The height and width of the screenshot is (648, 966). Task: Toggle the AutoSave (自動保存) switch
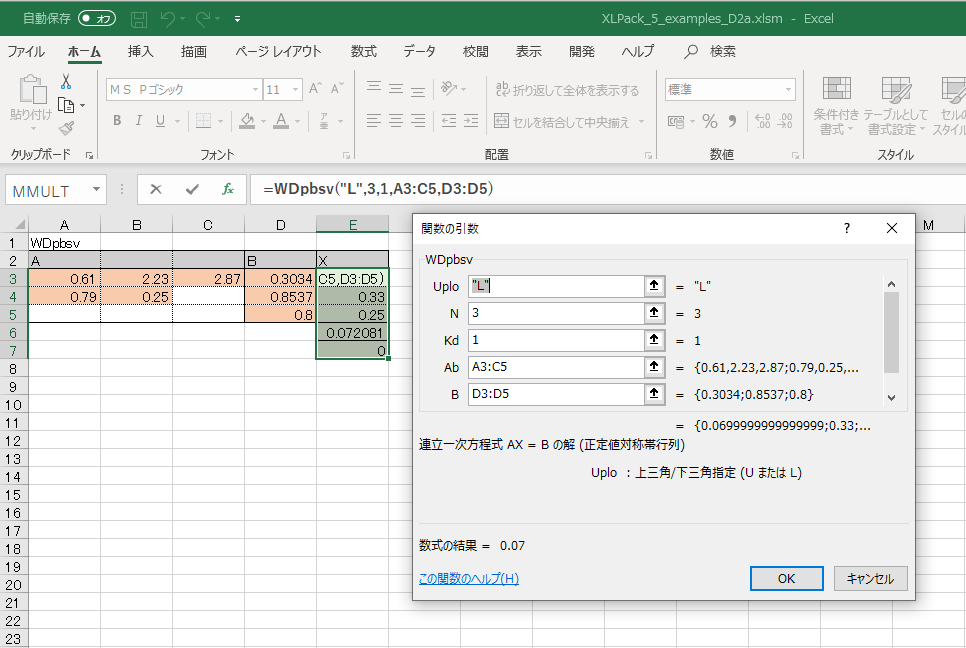coord(97,19)
